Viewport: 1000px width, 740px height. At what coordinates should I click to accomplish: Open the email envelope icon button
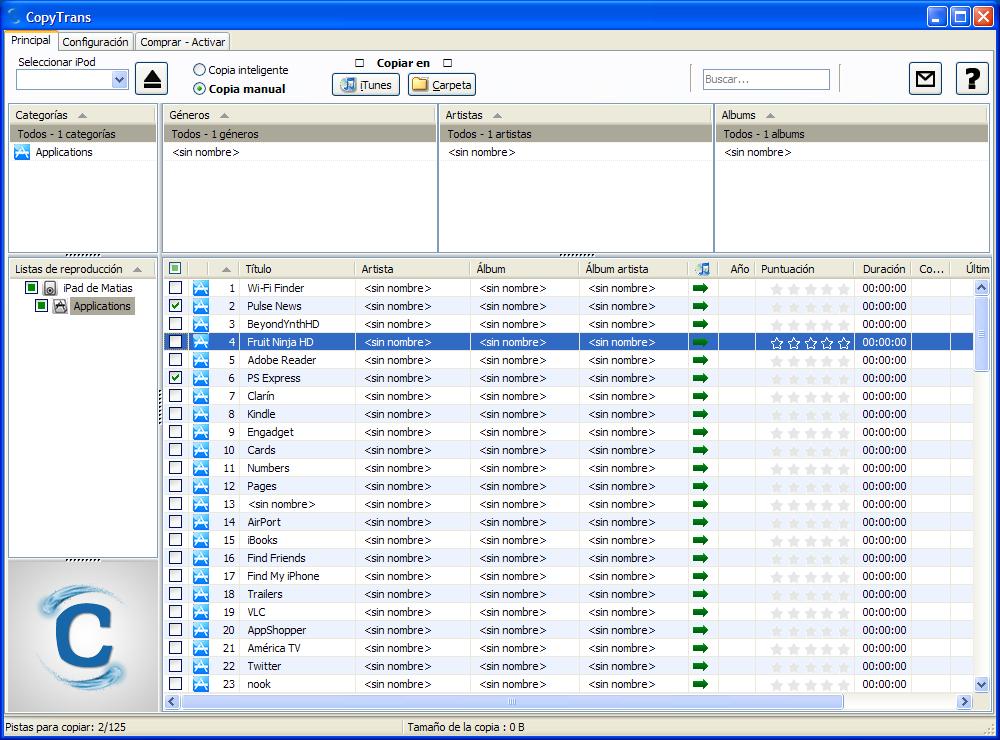click(925, 79)
